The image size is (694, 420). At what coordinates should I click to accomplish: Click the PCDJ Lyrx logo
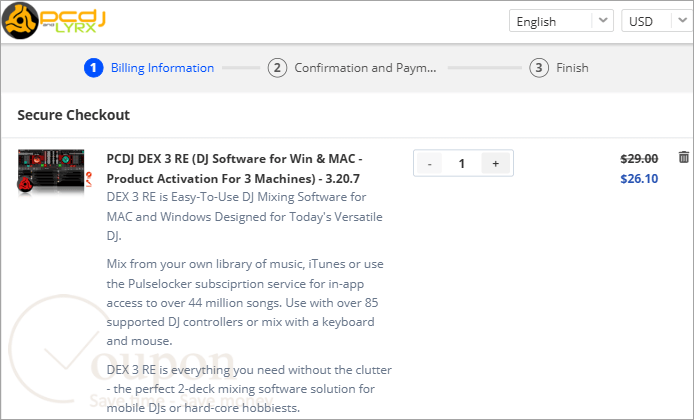(x=54, y=21)
